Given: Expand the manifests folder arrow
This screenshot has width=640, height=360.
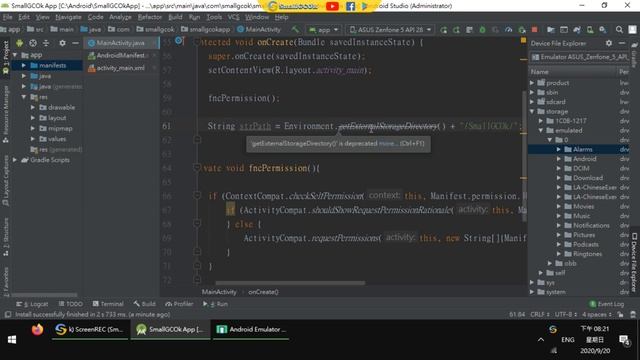Looking at the screenshot, I should [24, 65].
